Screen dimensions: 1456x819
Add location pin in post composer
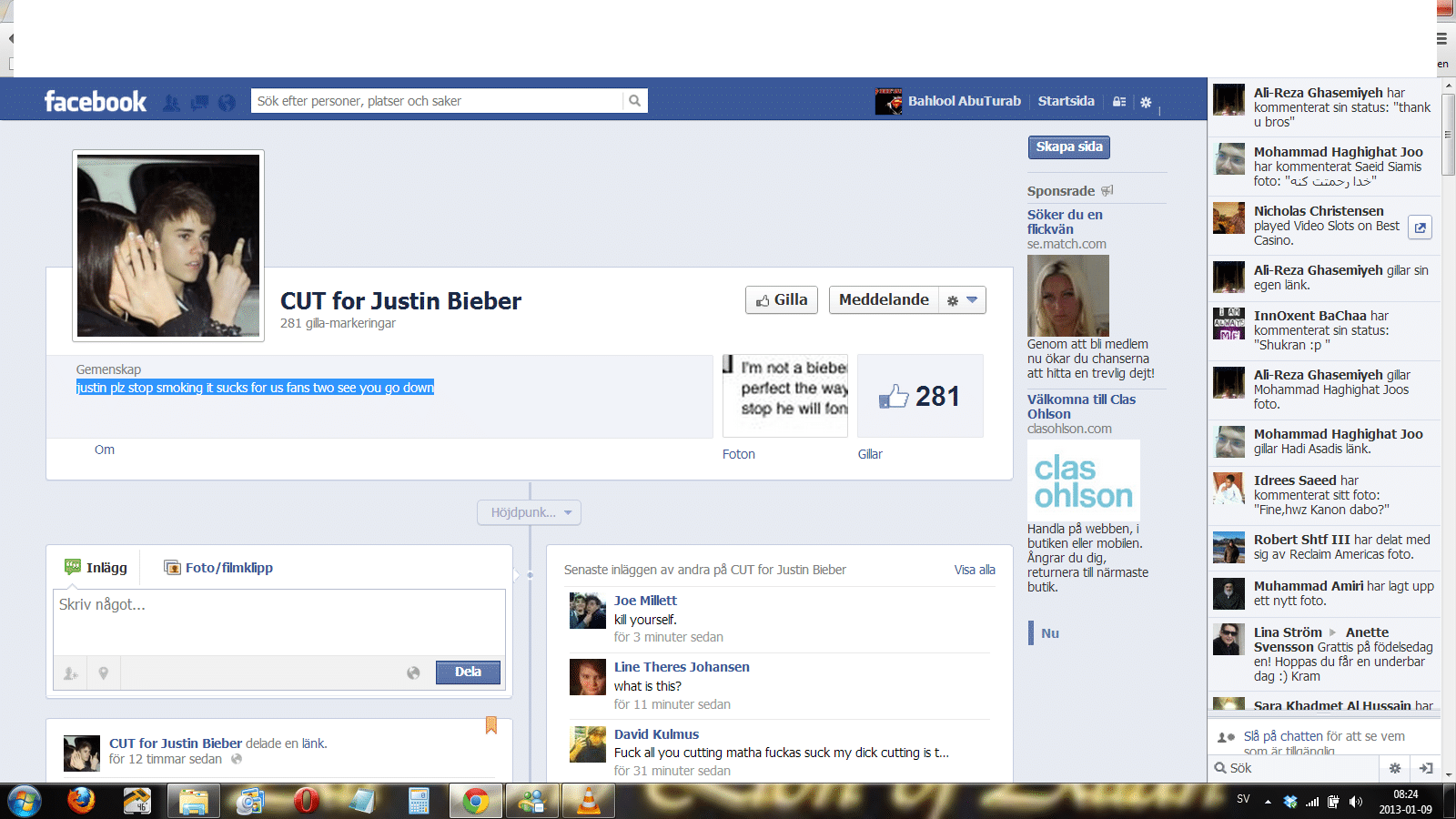click(x=104, y=673)
